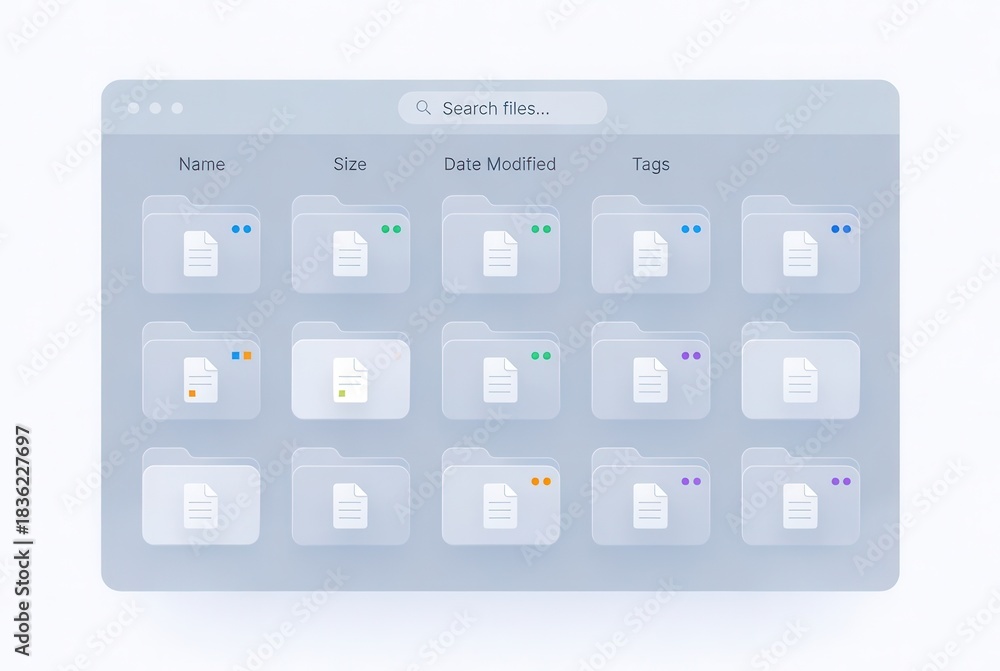This screenshot has height=671, width=1000.
Task: Open the untagged bottom-row folder below Size column
Action: click(x=350, y=496)
